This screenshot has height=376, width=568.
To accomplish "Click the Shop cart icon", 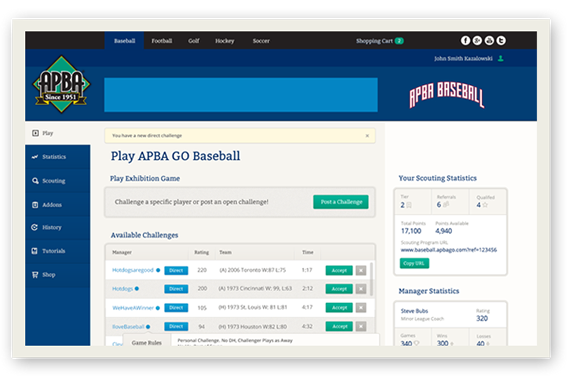I will click(x=35, y=275).
